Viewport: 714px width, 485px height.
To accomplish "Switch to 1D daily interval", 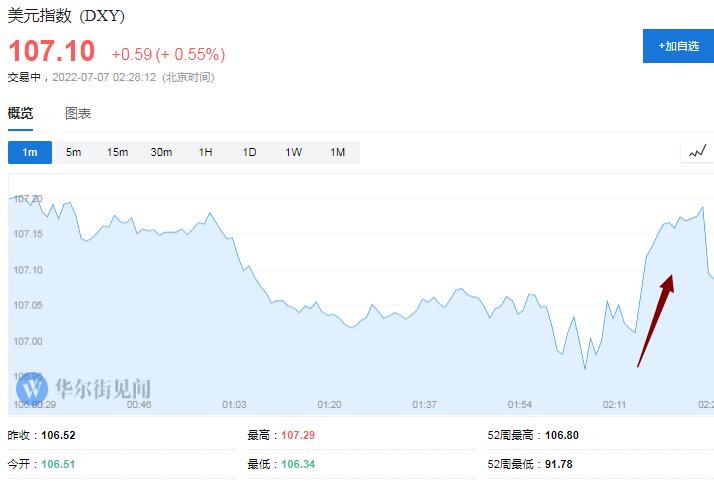I will [x=249, y=152].
